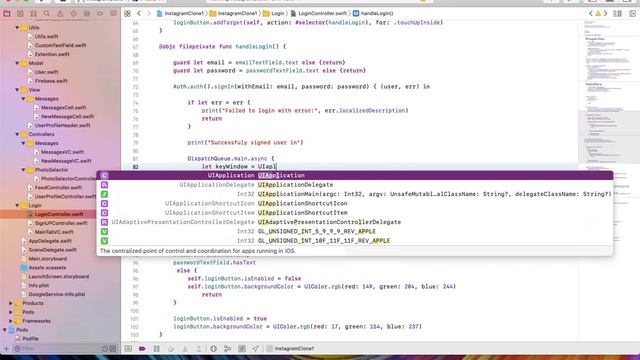Click Login folder in jump bar
The height and width of the screenshot is (360, 640).
pyautogui.click(x=275, y=13)
